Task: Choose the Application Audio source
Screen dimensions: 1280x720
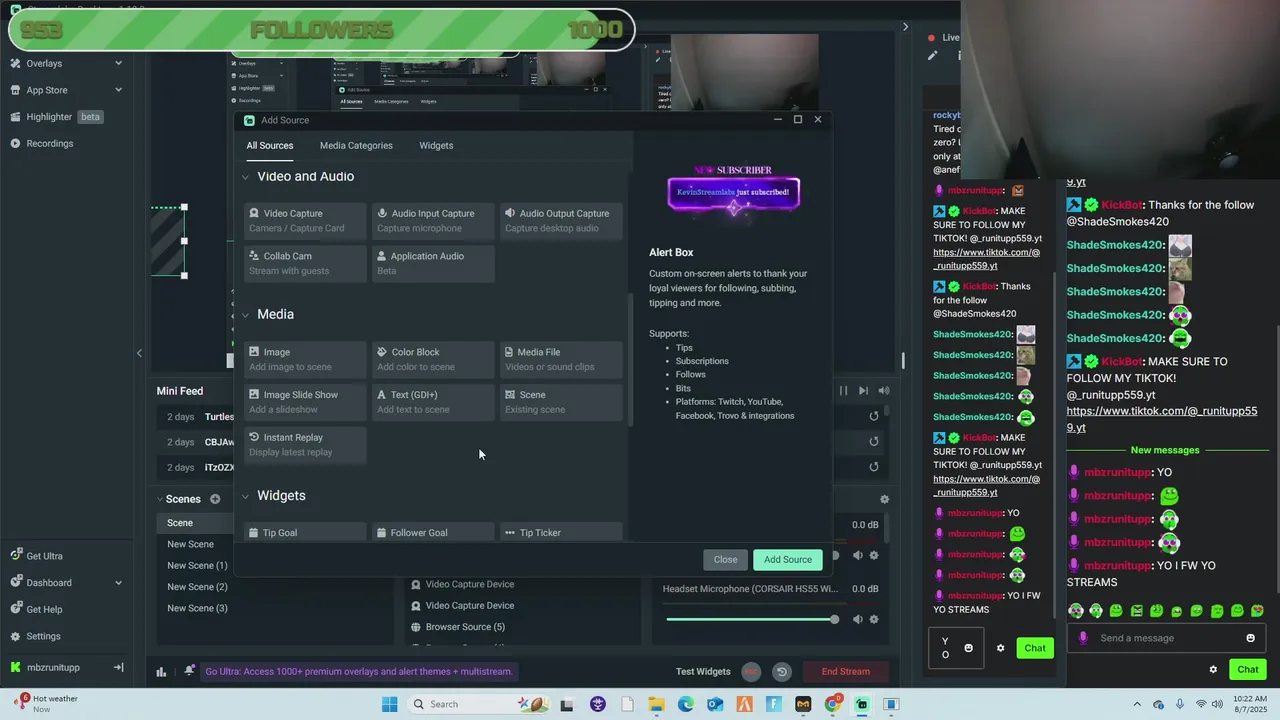Action: coord(433,263)
